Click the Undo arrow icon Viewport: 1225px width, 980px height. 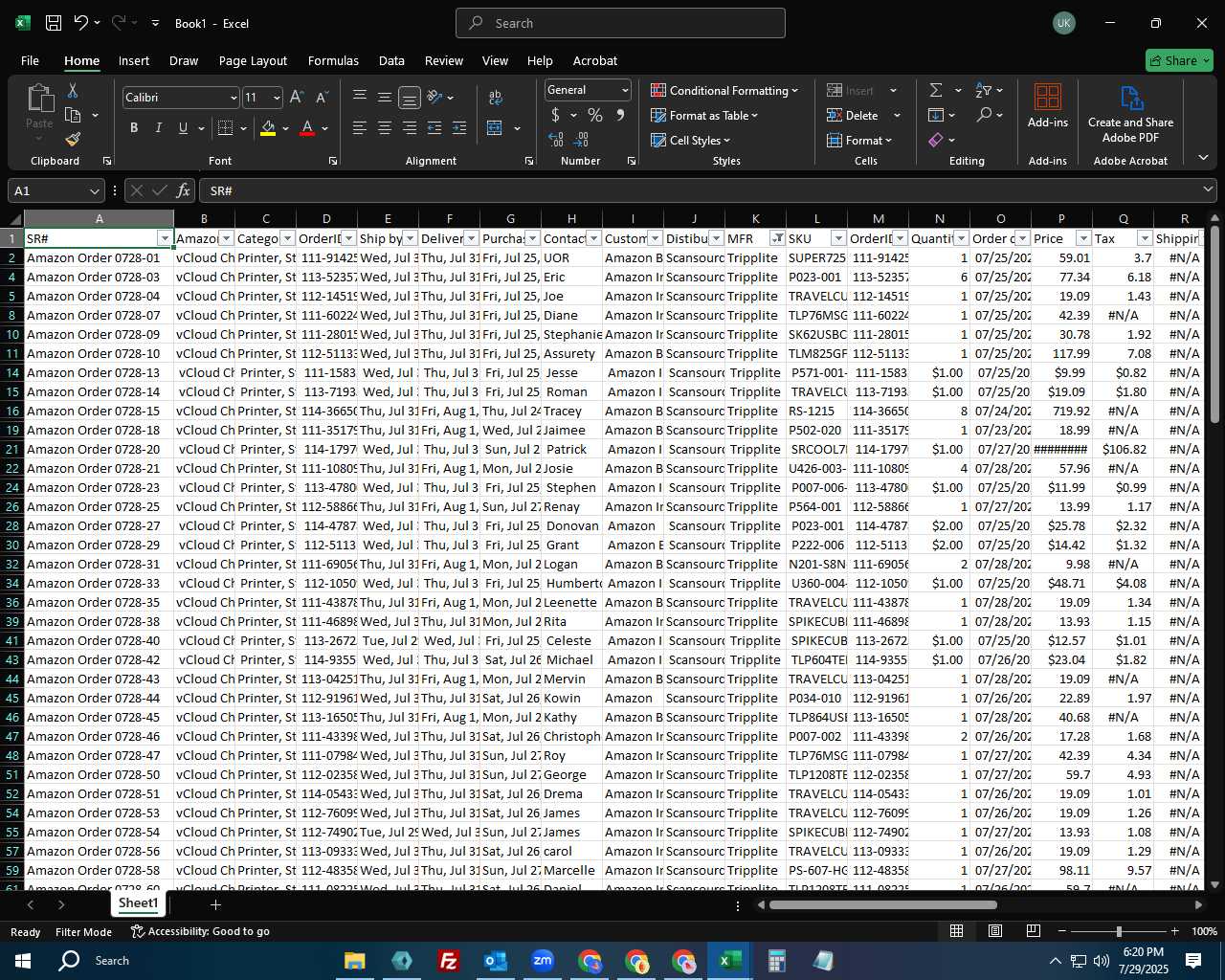point(80,23)
